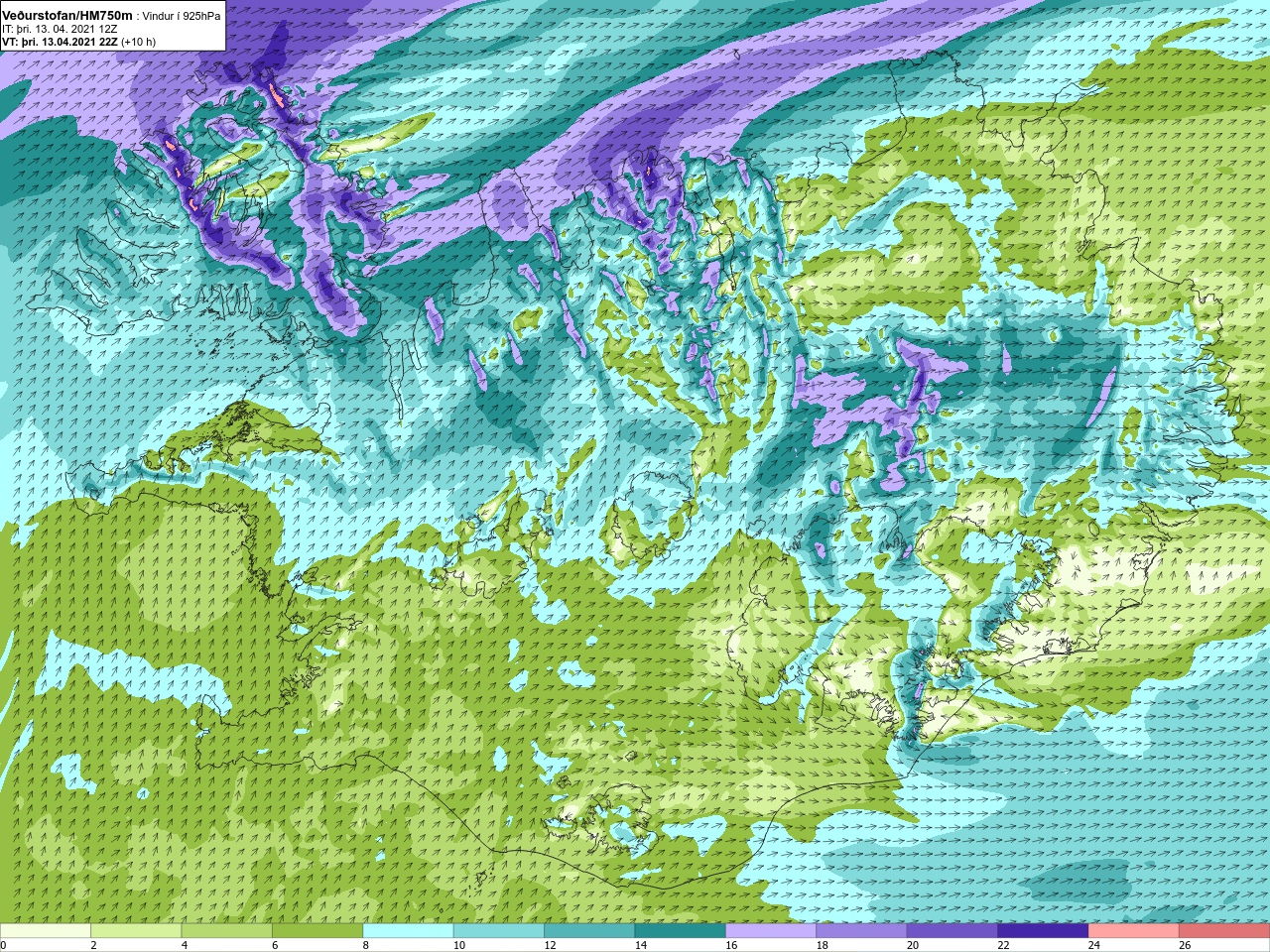Click the lavender 16–18 legend swatch

tap(772, 931)
